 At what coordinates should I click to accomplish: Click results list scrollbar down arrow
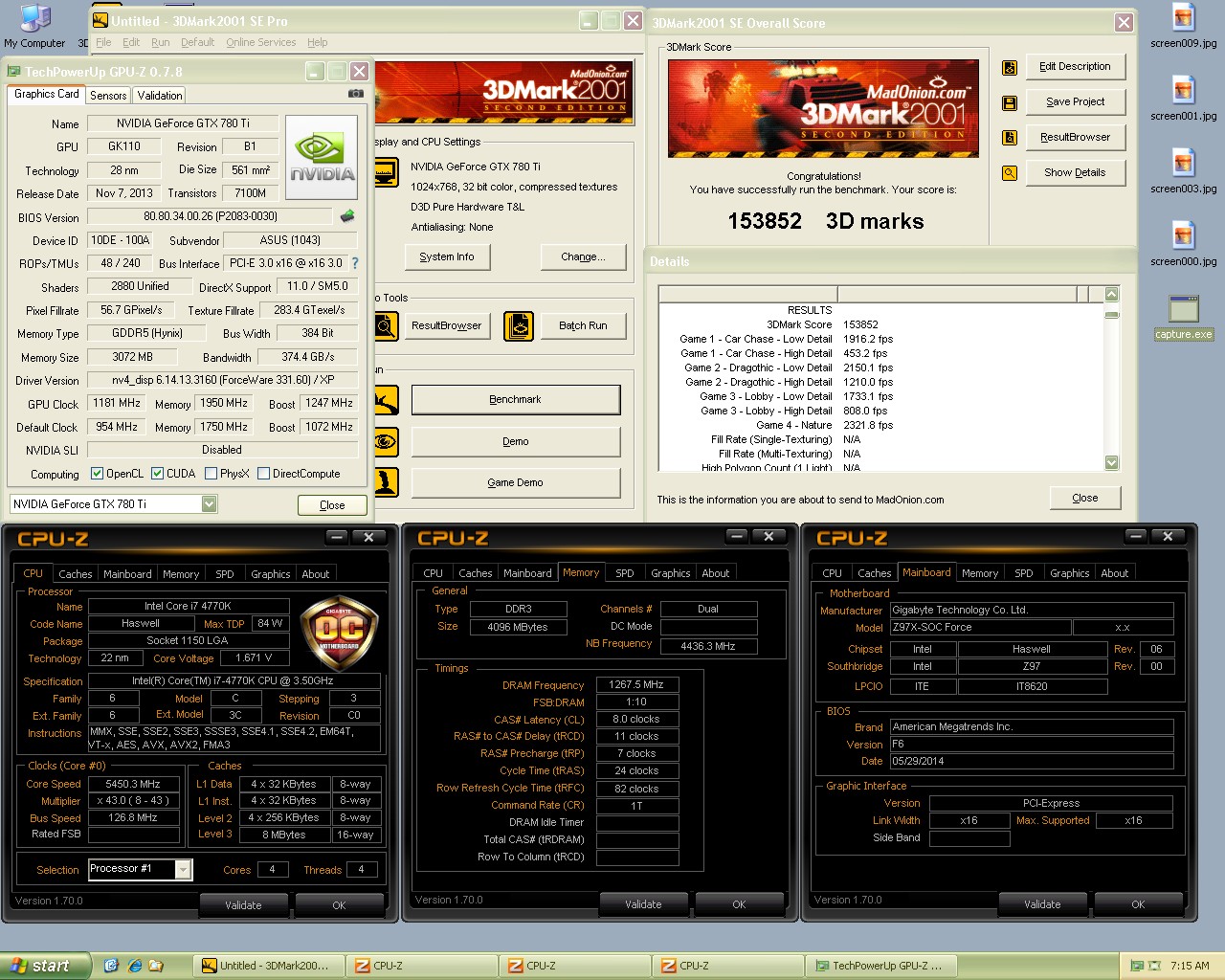click(x=1111, y=463)
